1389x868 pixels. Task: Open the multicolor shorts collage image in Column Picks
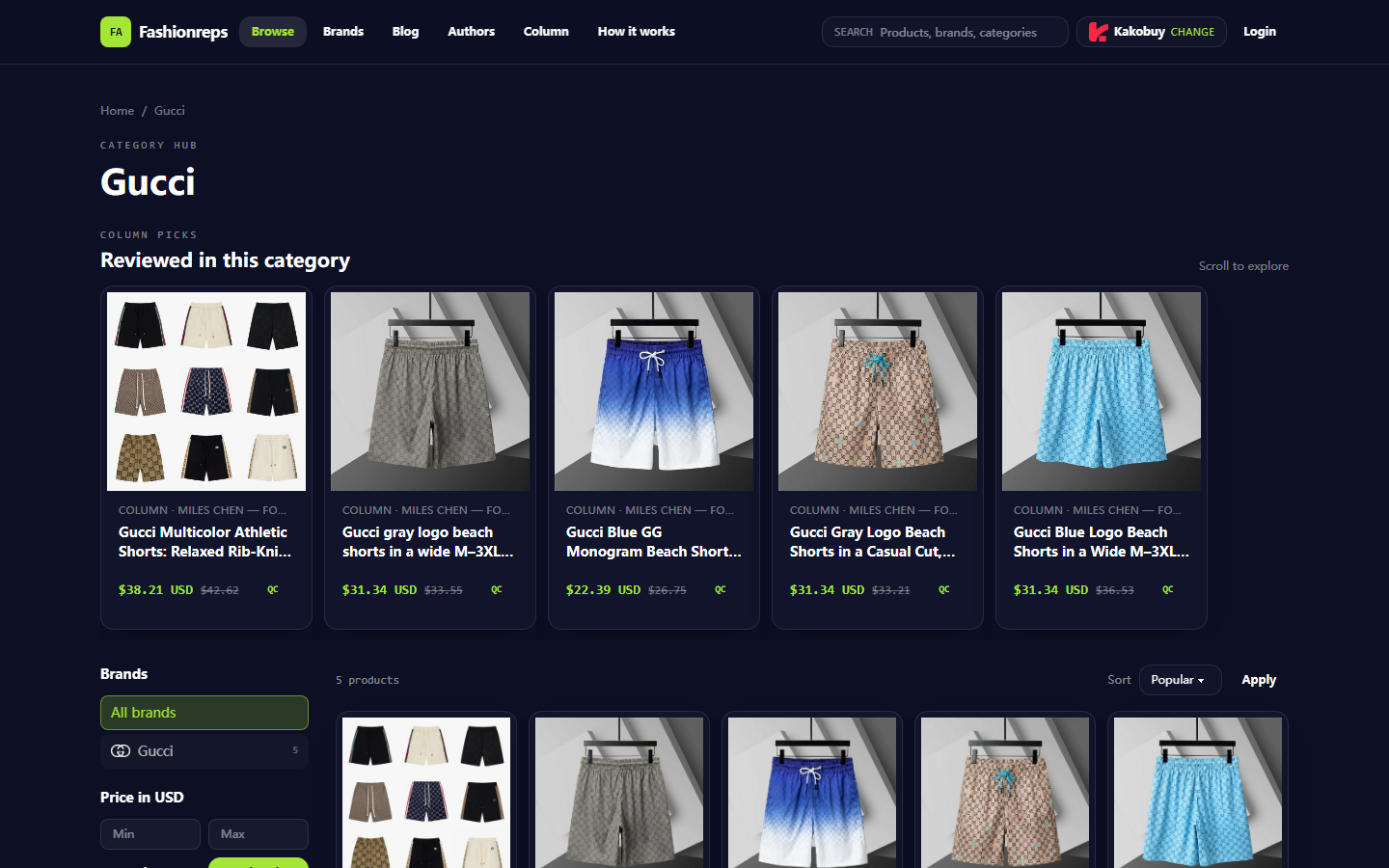coord(206,392)
